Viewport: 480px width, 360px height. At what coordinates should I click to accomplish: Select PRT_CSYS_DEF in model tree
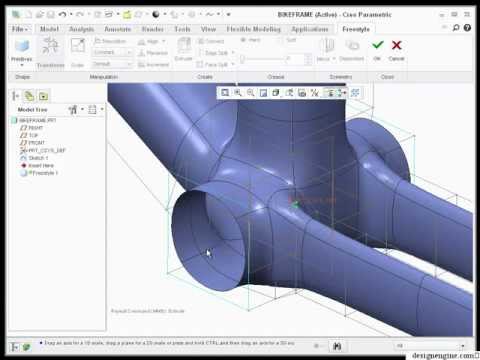pos(43,150)
